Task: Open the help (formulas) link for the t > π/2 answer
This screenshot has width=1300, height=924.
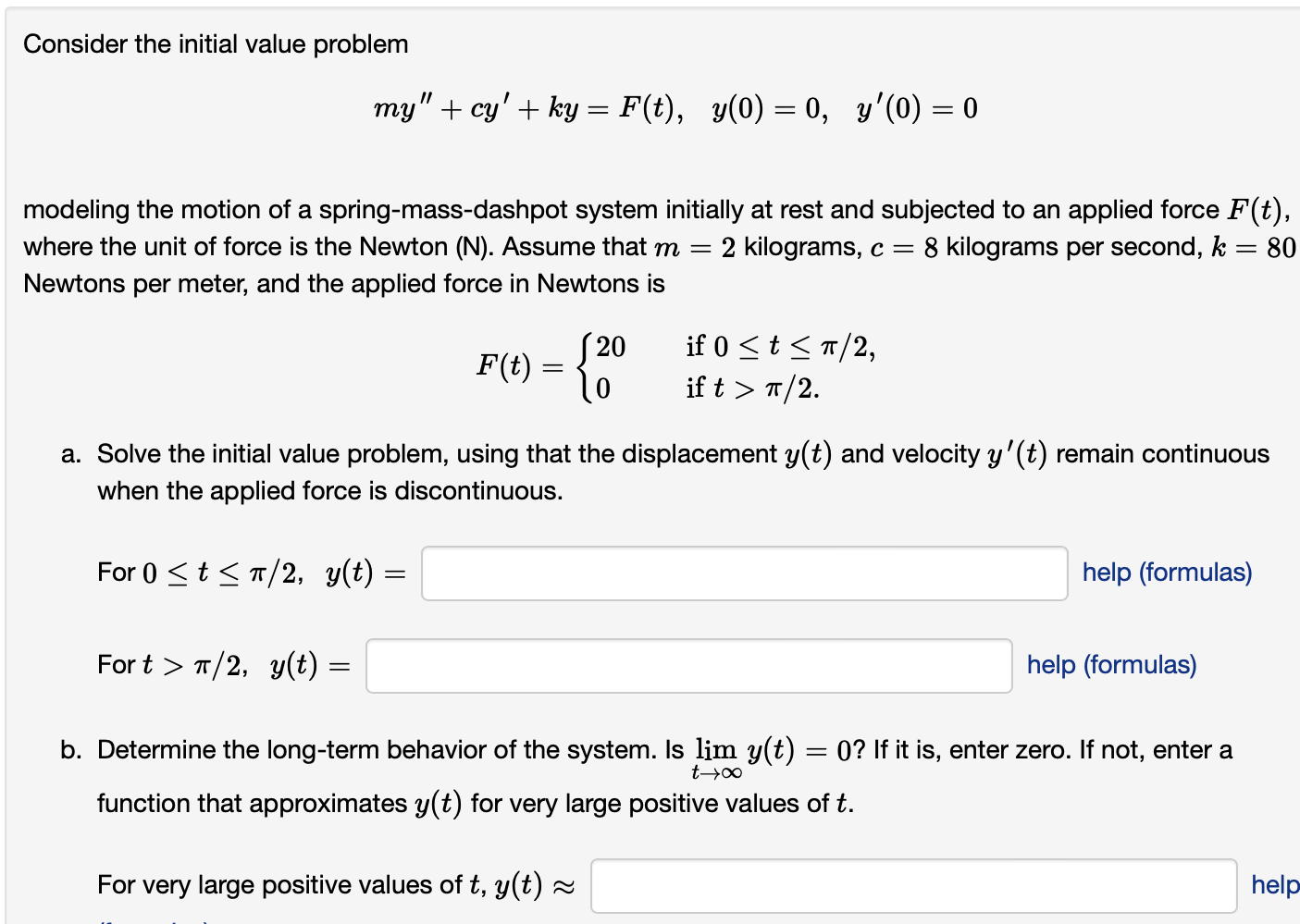Action: (x=1110, y=664)
